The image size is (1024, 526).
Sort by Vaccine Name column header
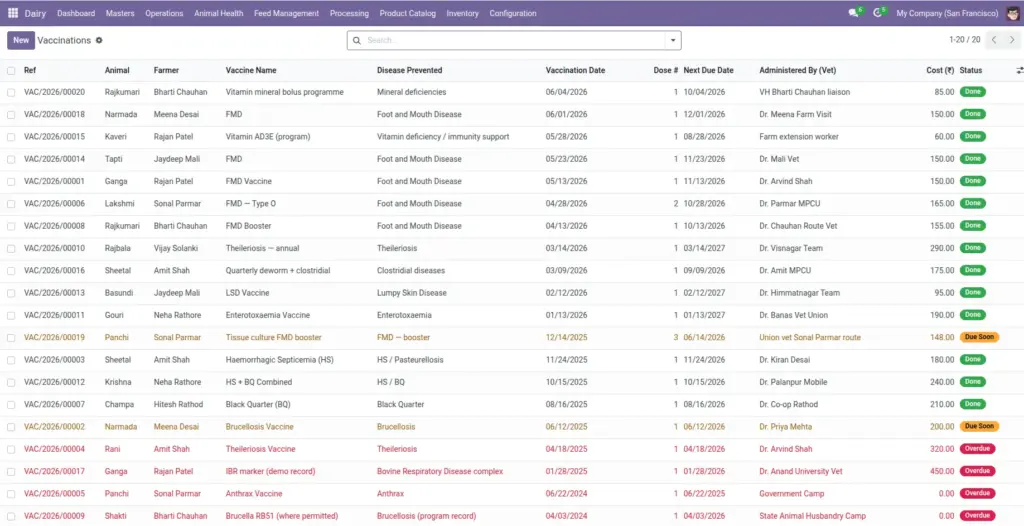(x=251, y=71)
